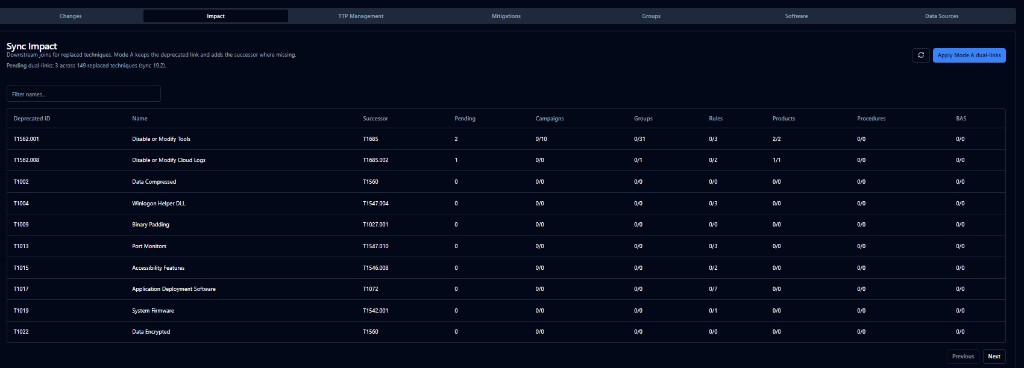Click successor T1542.001

[376, 311]
